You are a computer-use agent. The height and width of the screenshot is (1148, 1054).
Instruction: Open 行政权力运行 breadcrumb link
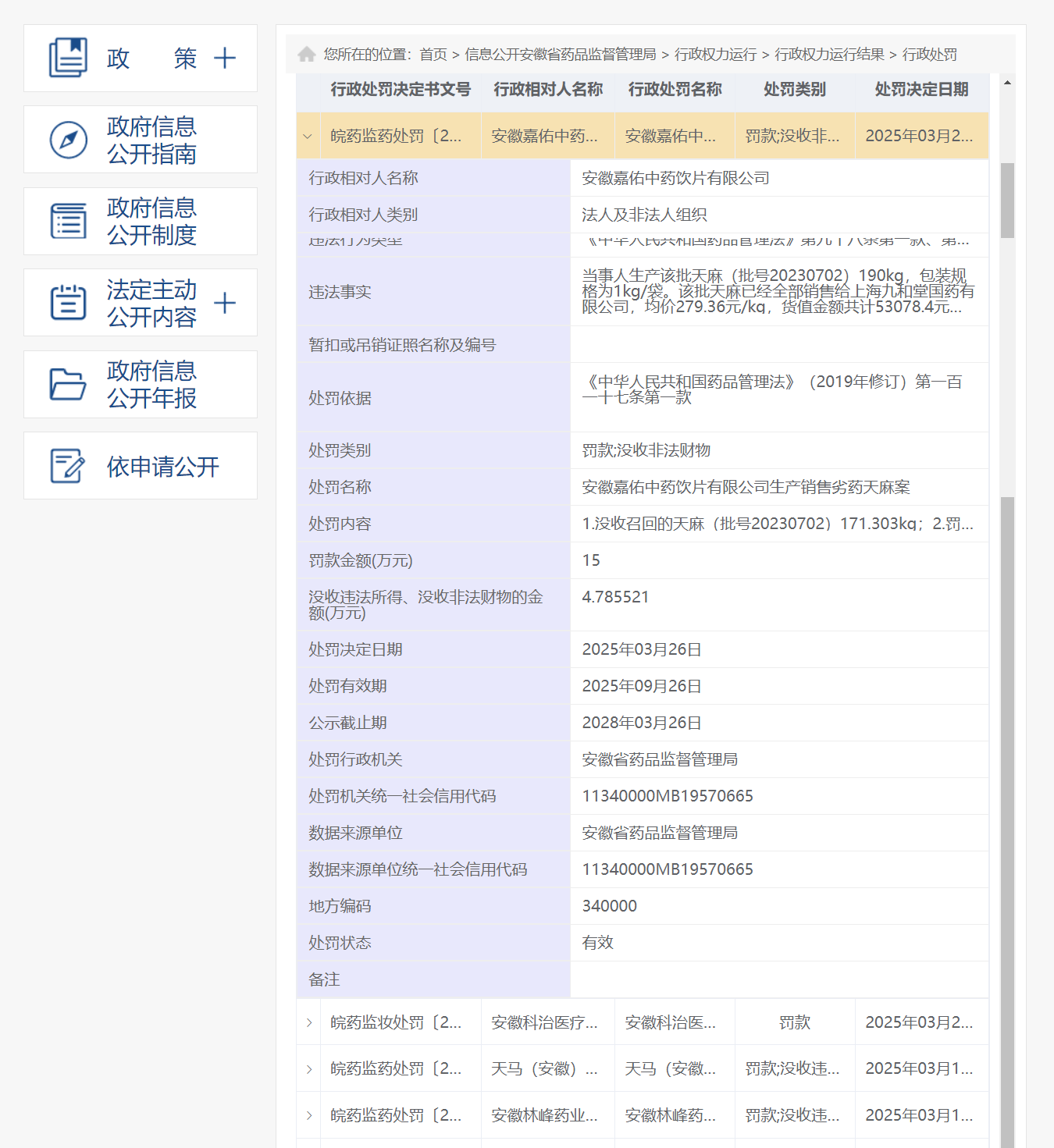pos(716,55)
